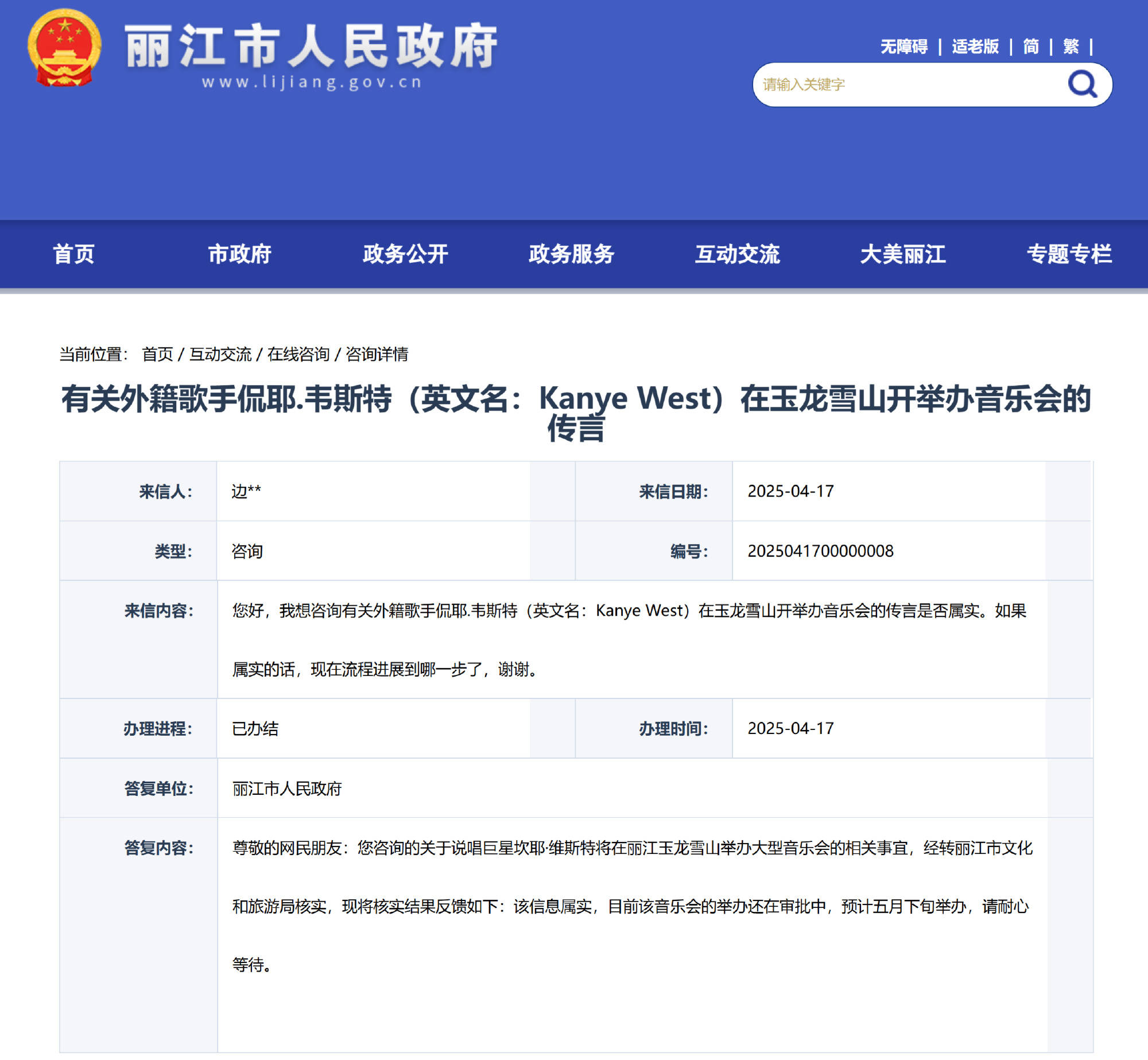Click the 来信日期 value 2025-04-17

[x=790, y=491]
